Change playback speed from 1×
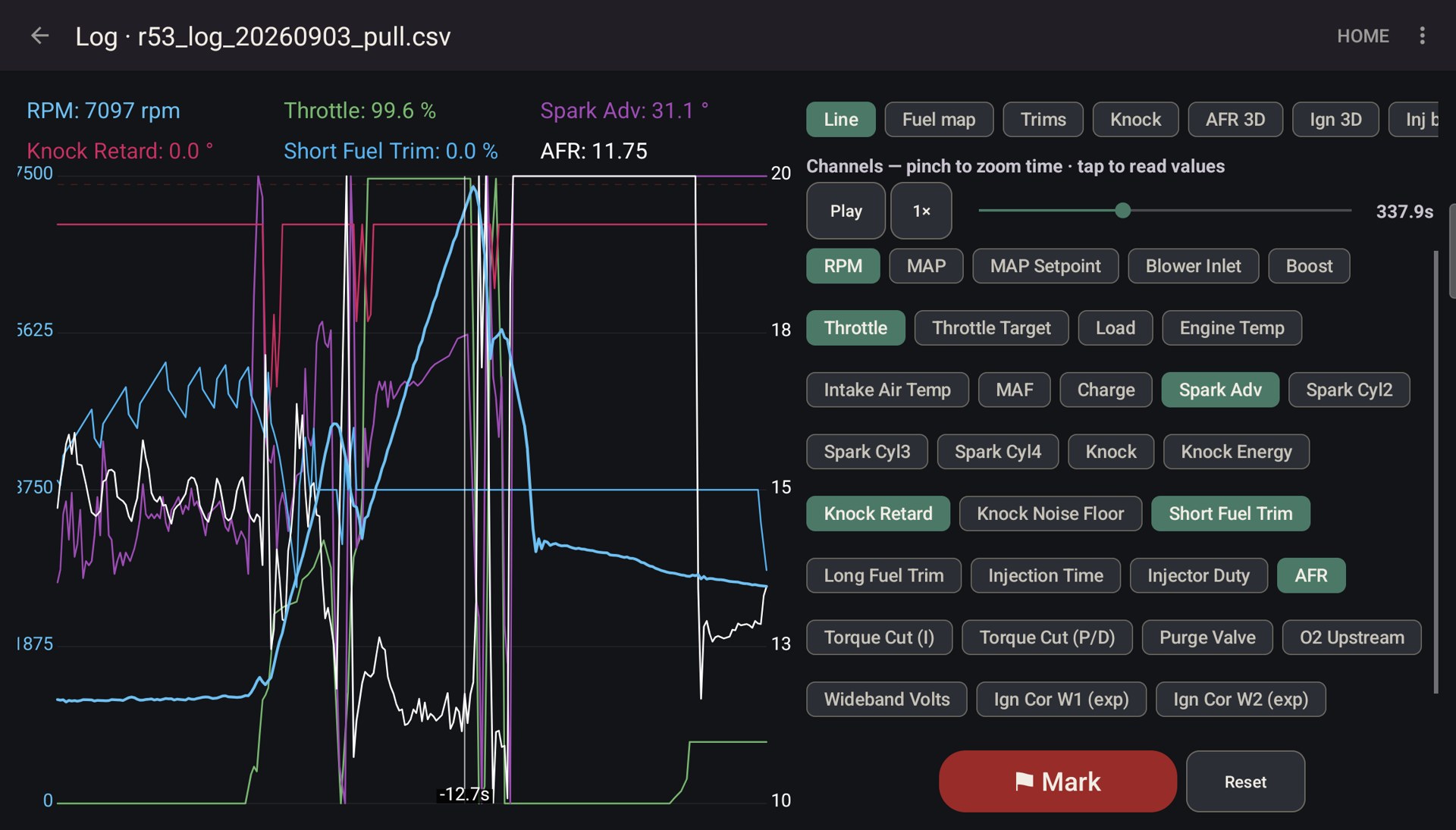Viewport: 1456px width, 830px height. click(921, 211)
